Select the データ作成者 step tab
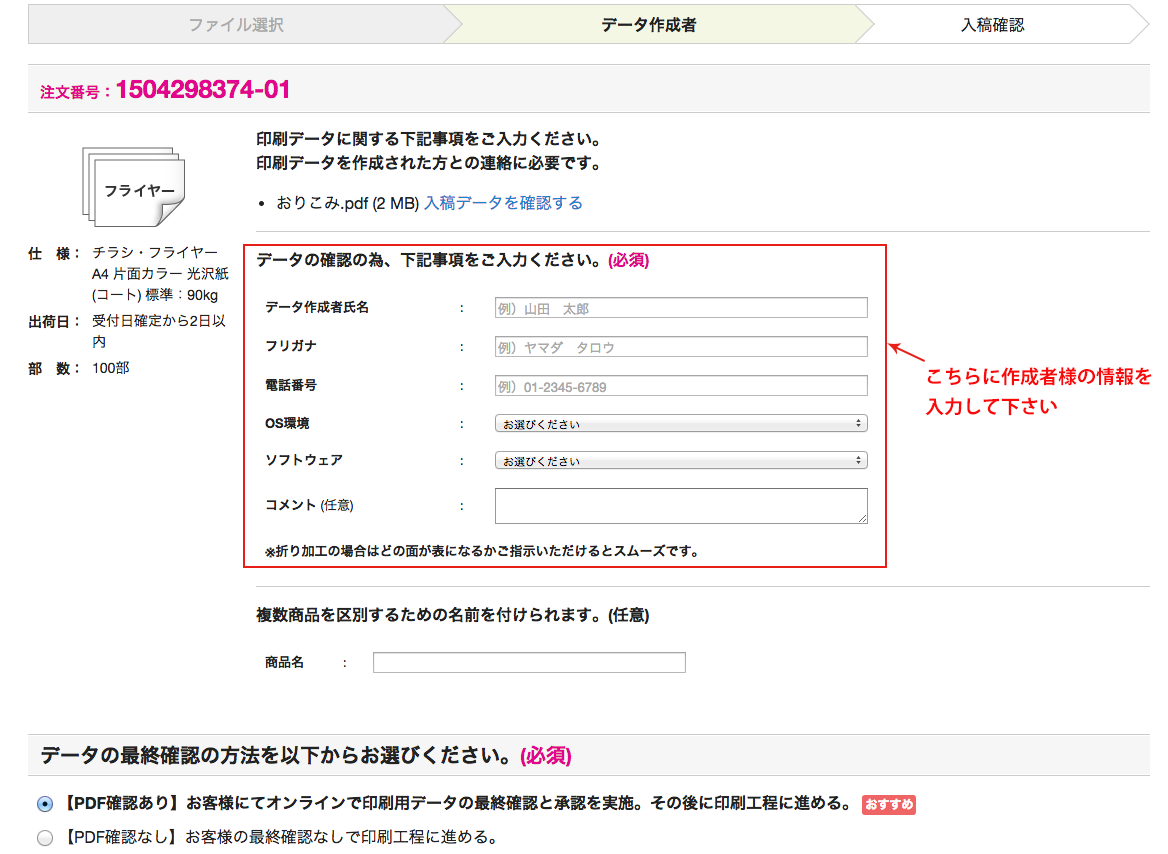 pyautogui.click(x=648, y=25)
